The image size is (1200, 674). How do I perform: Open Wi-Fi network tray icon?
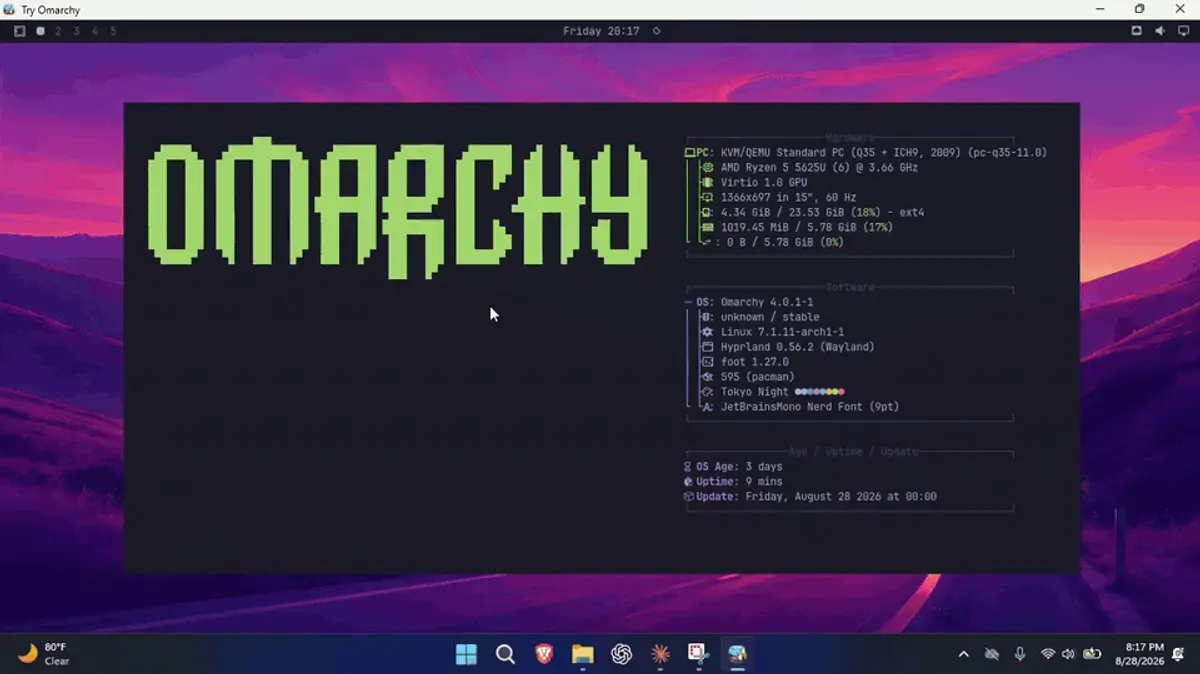[x=1047, y=654]
